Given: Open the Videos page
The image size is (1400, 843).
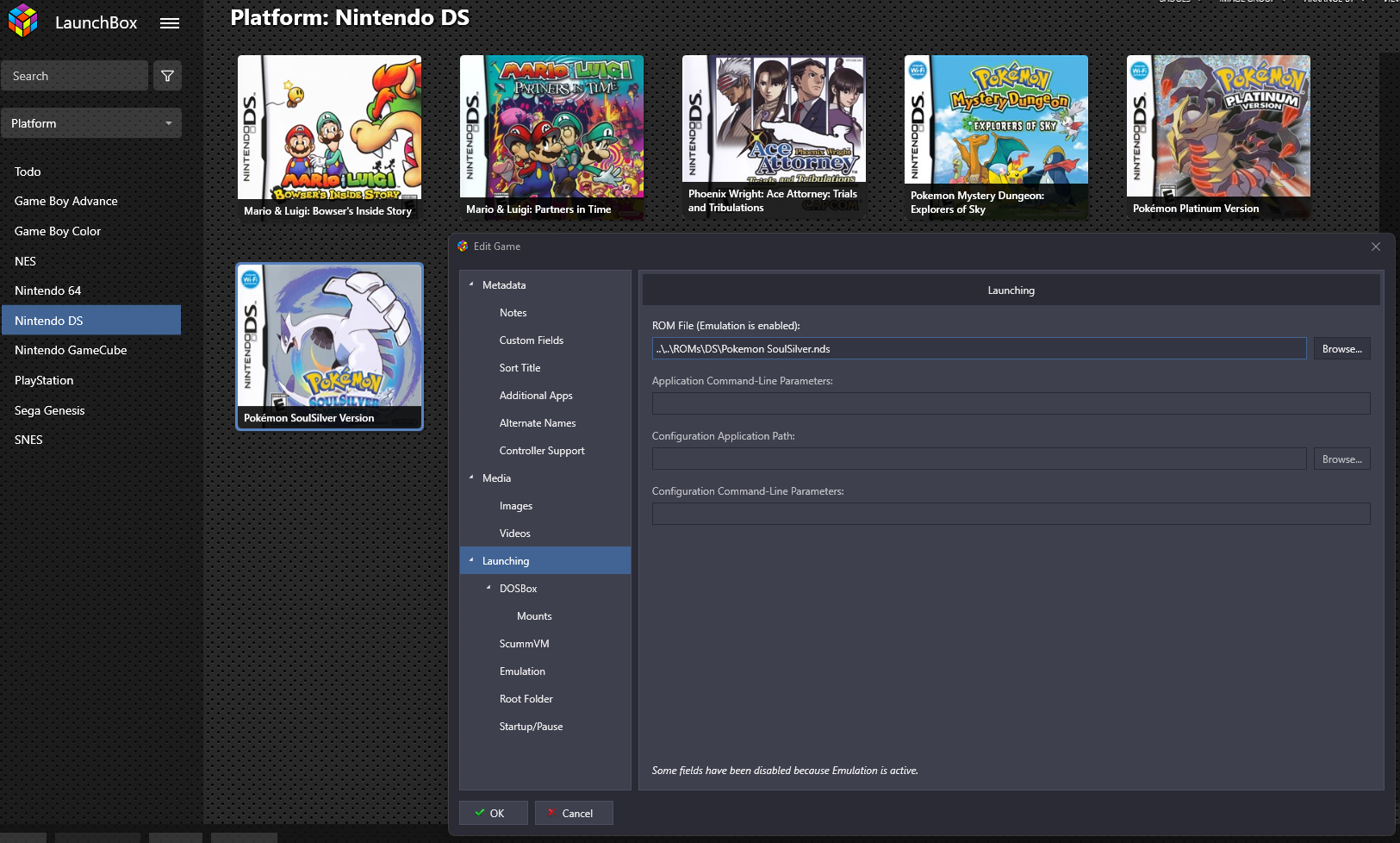Looking at the screenshot, I should 515,534.
